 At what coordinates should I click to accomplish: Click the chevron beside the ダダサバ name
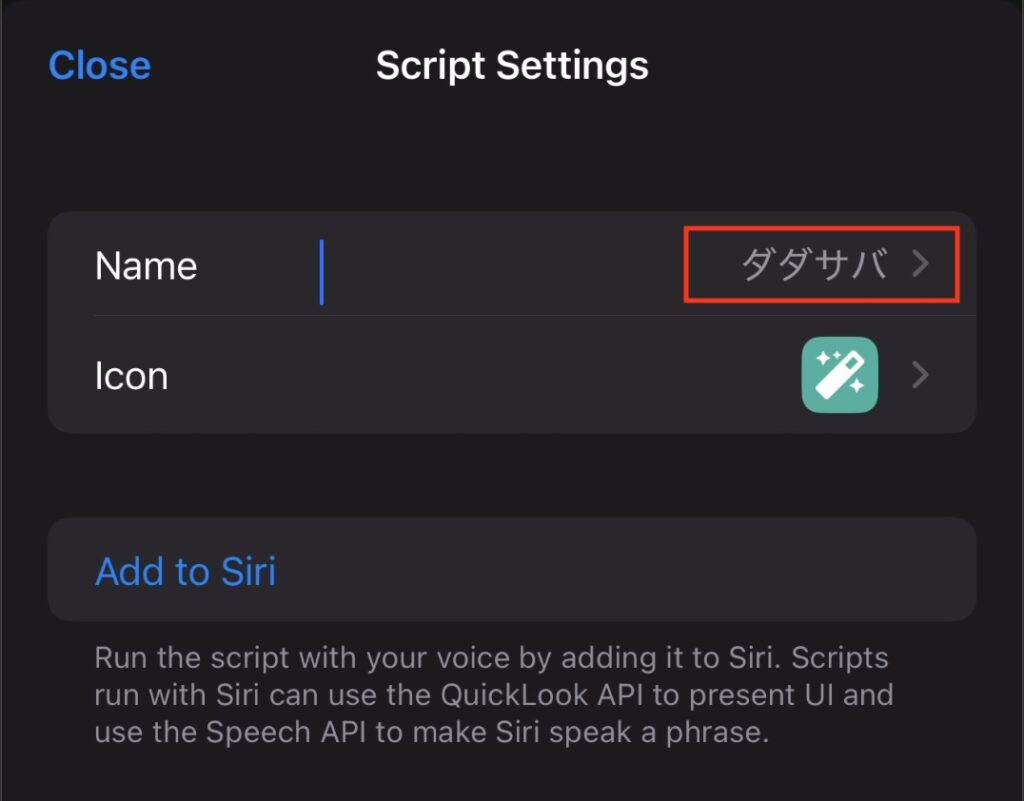click(920, 265)
